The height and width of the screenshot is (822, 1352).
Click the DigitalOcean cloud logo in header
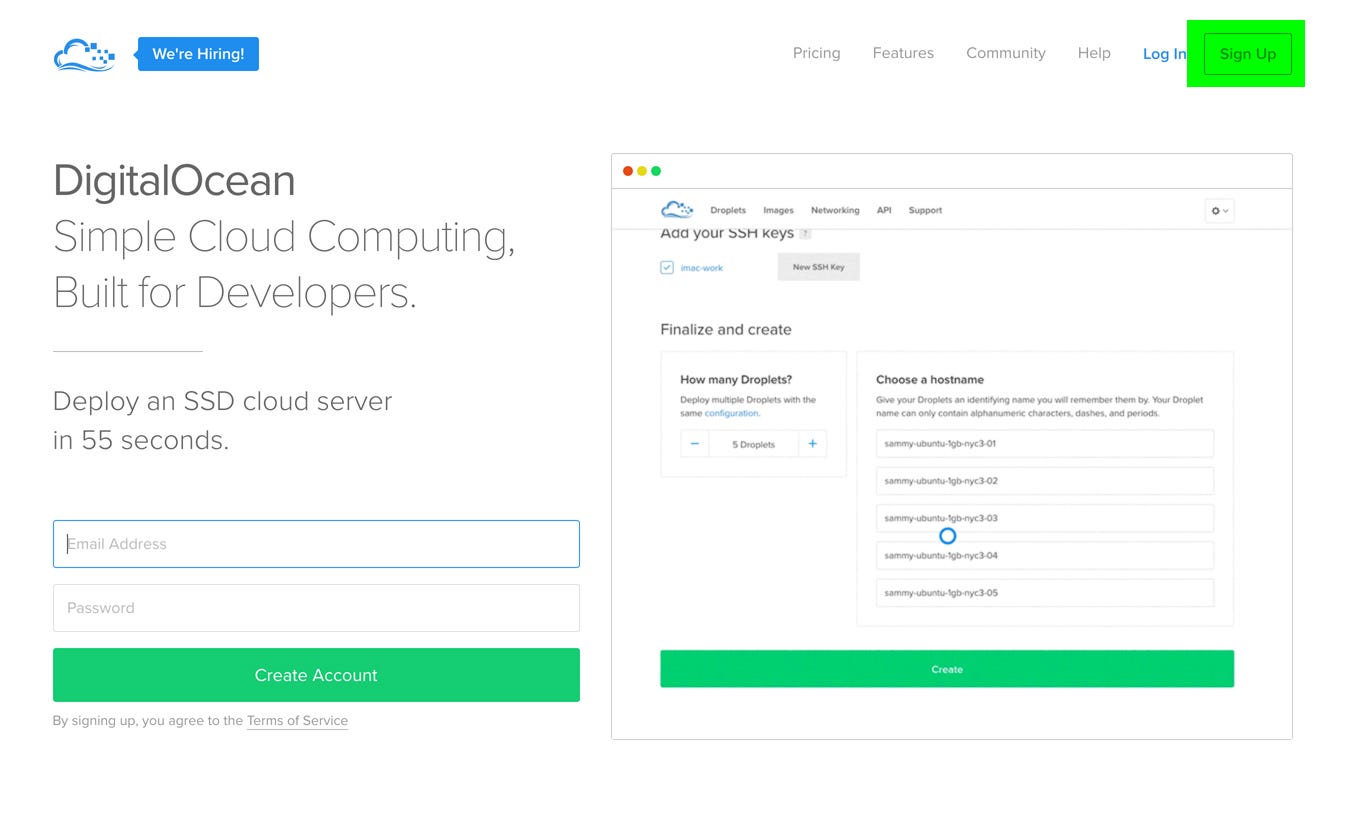pos(84,54)
